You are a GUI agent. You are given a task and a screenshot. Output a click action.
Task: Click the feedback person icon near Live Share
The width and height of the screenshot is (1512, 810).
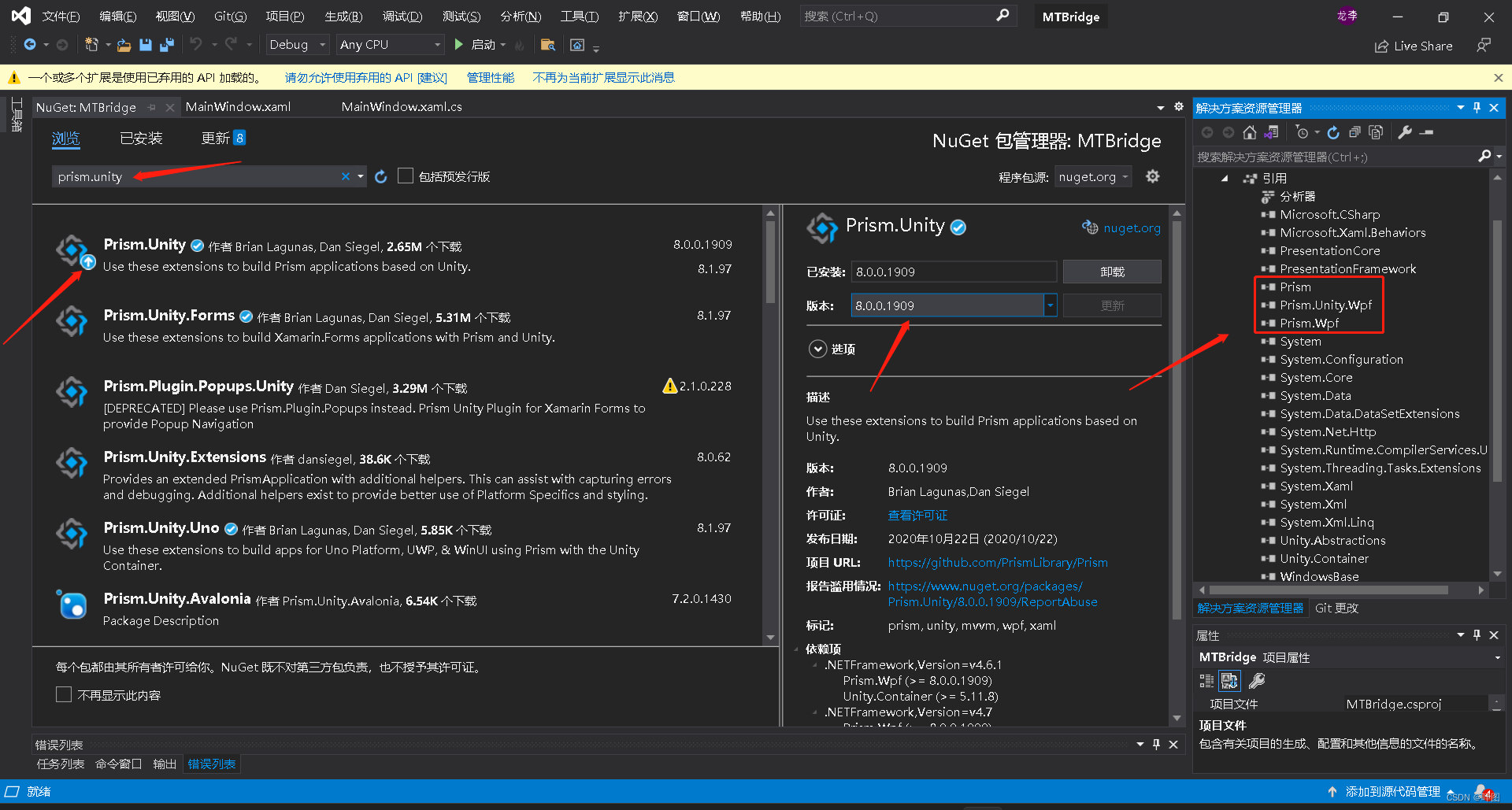(x=1484, y=46)
